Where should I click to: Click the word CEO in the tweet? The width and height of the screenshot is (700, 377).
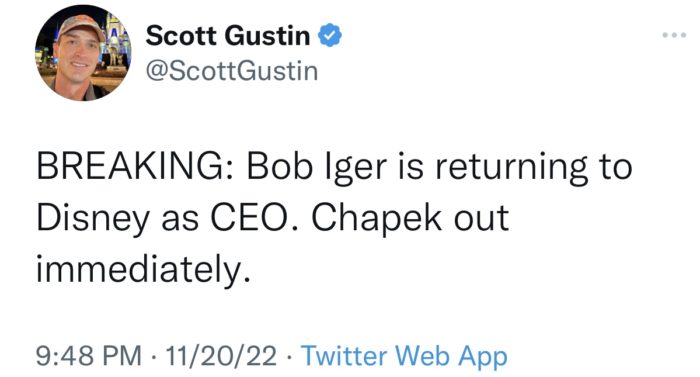pos(253,218)
